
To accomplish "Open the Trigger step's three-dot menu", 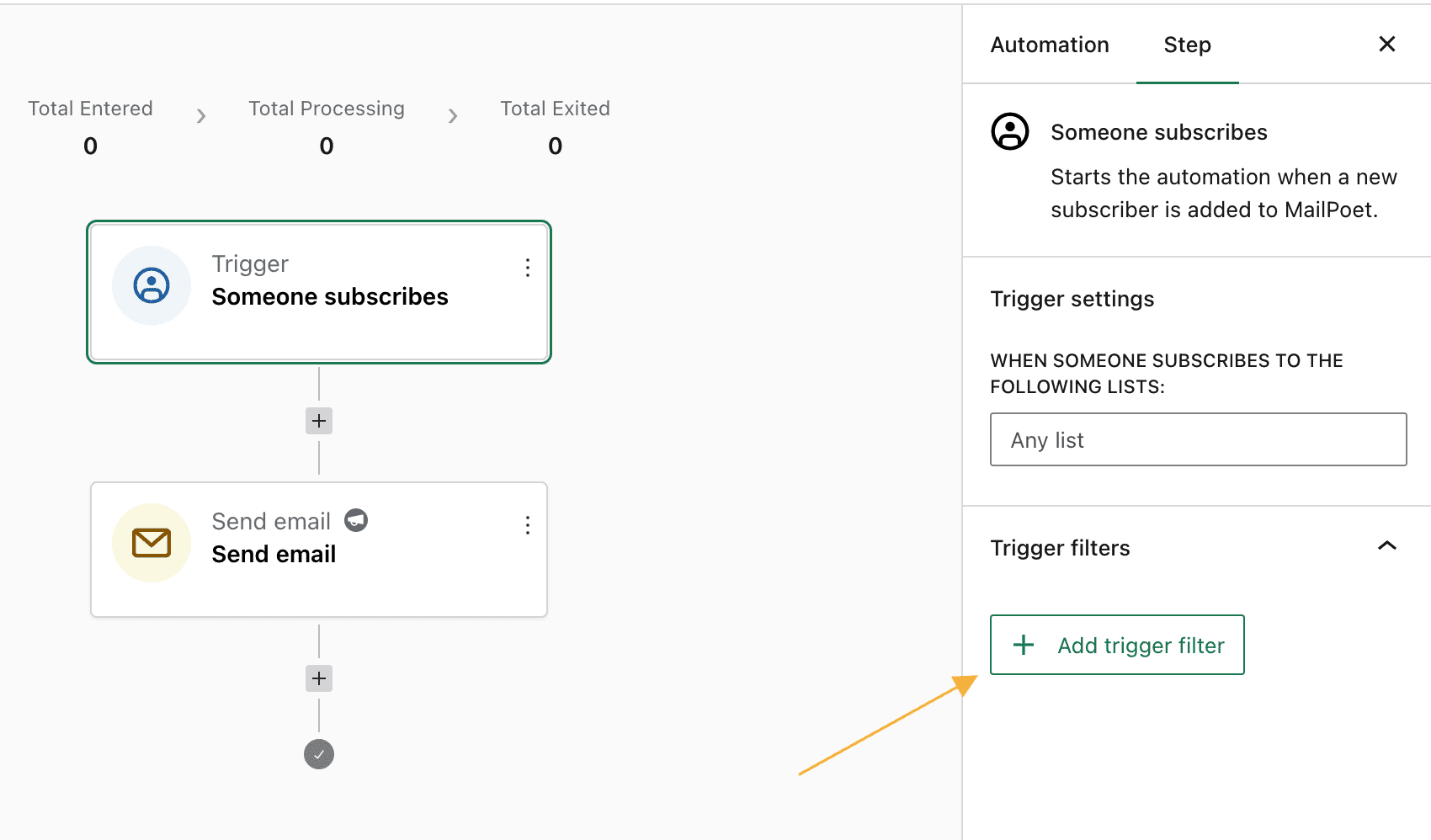I will [528, 268].
